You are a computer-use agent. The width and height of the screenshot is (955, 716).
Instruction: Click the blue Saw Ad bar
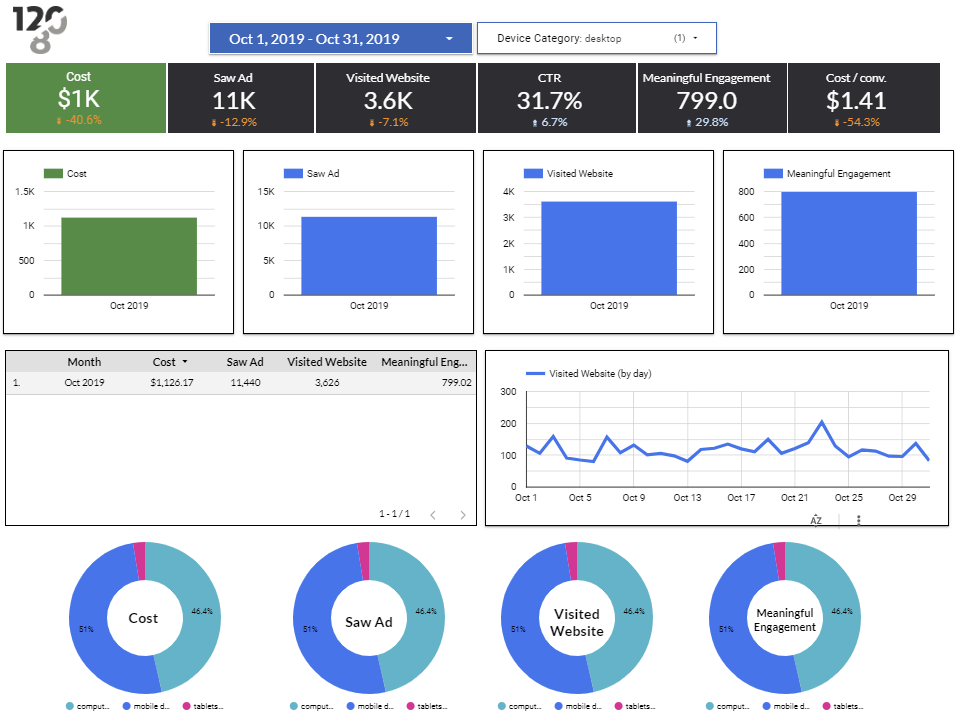coord(369,256)
